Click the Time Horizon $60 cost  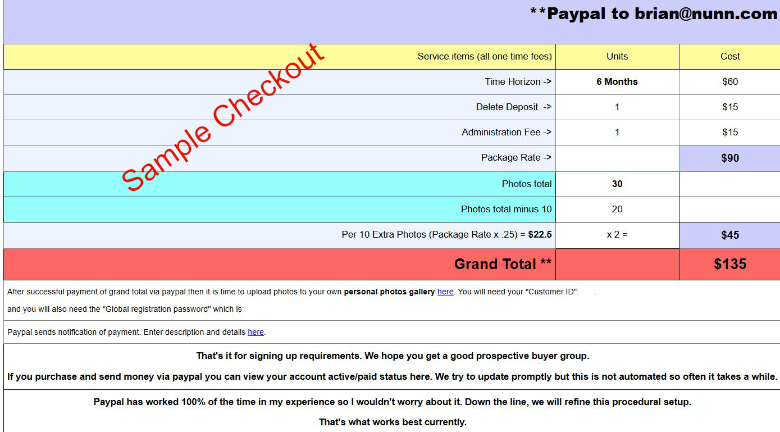coord(729,82)
